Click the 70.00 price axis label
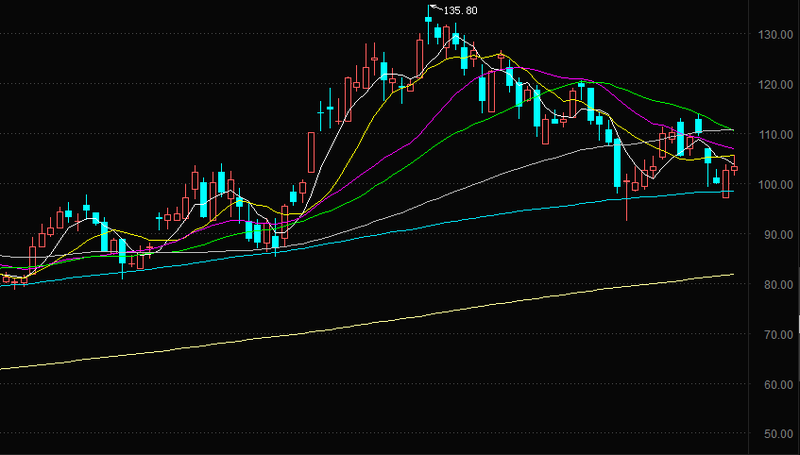800x455 pixels. tap(768, 335)
